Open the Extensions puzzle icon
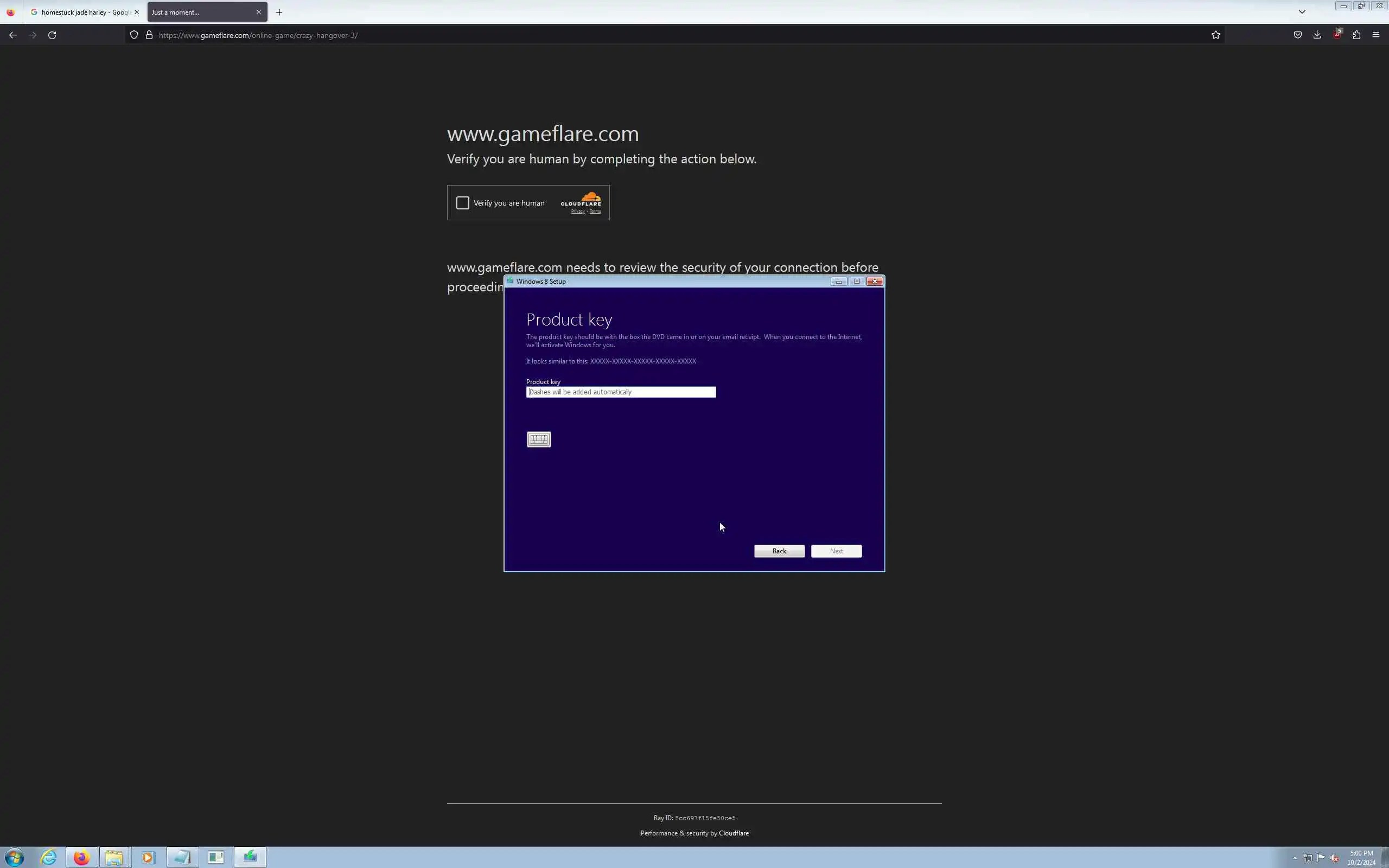This screenshot has width=1389, height=868. point(1356,35)
